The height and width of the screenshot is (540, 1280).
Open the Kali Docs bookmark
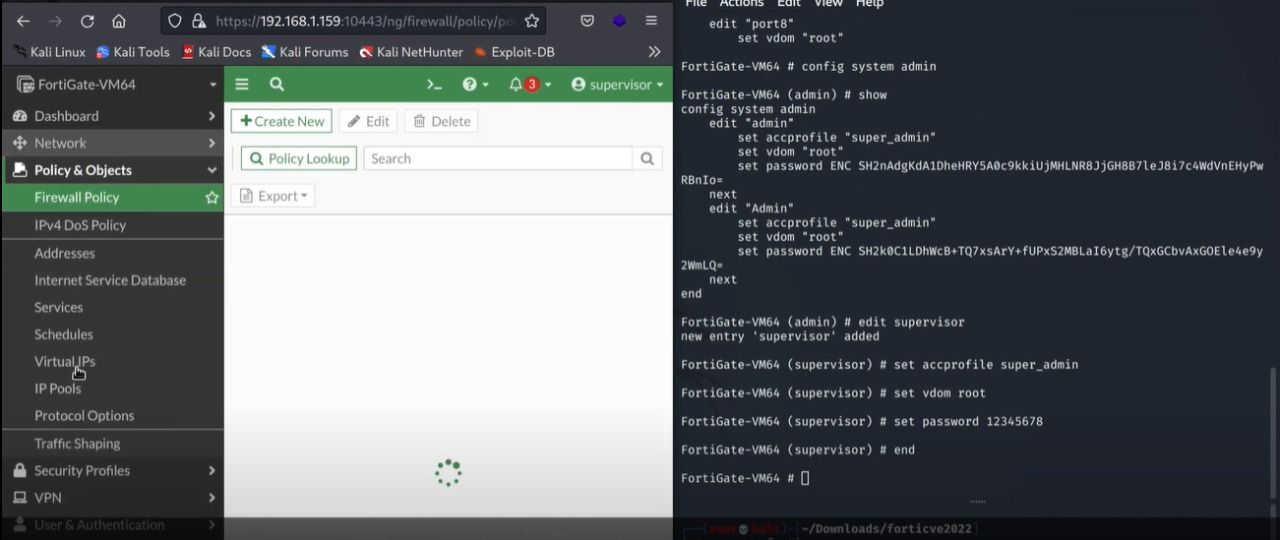(216, 52)
